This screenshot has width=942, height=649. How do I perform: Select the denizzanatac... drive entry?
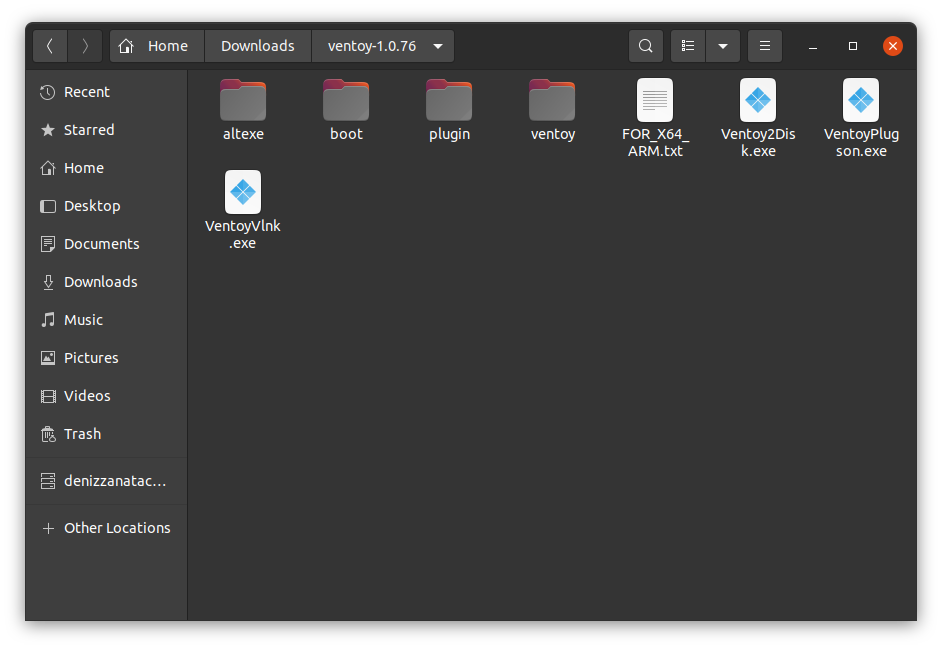(106, 481)
